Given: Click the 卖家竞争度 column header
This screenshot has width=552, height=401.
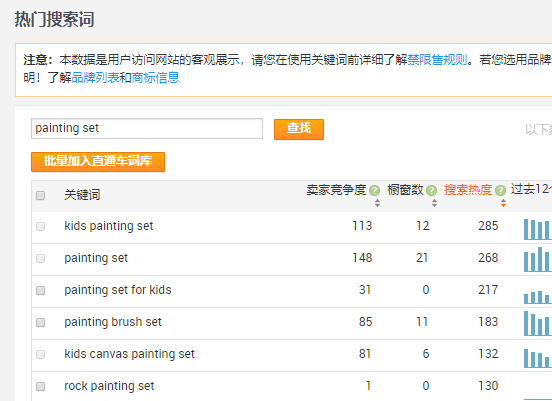Looking at the screenshot, I should [x=336, y=190].
